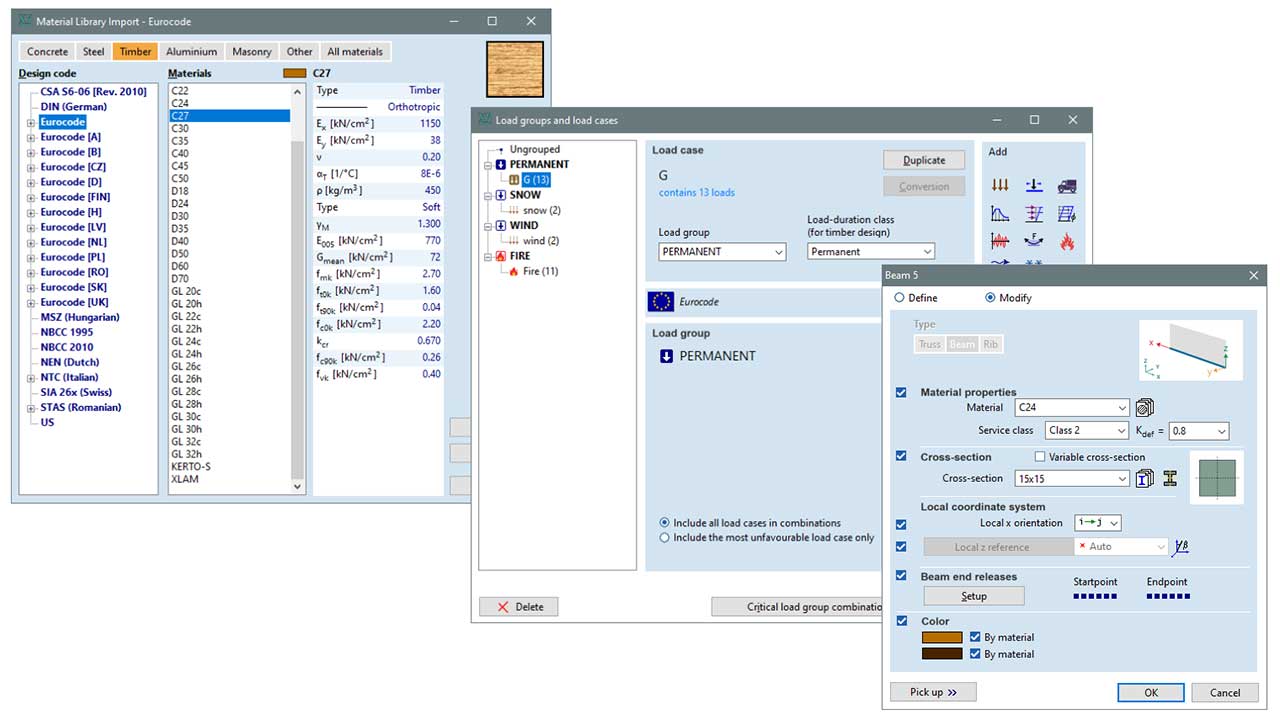The width and height of the screenshot is (1280, 720).
Task: Select the PERMANENT load group in tree
Action: (x=539, y=164)
